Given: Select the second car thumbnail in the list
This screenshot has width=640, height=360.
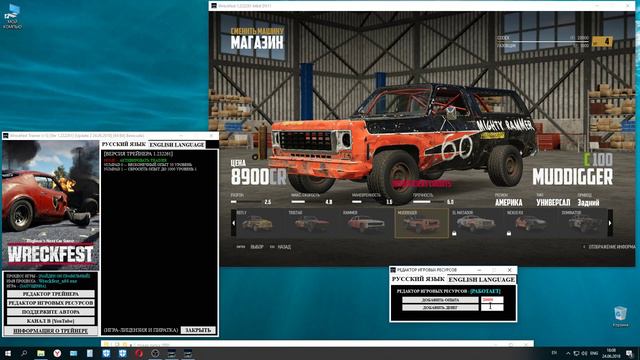Looking at the screenshot, I should coord(312,224).
